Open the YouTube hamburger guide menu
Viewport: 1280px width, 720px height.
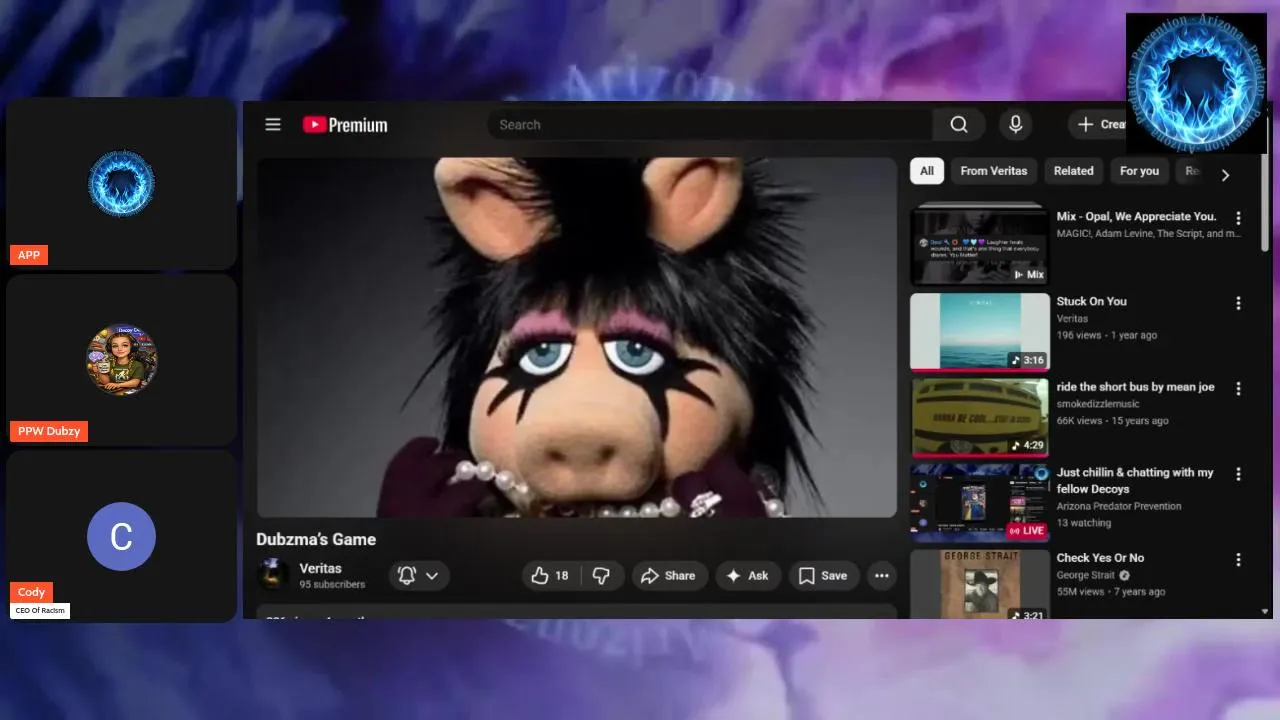point(273,124)
